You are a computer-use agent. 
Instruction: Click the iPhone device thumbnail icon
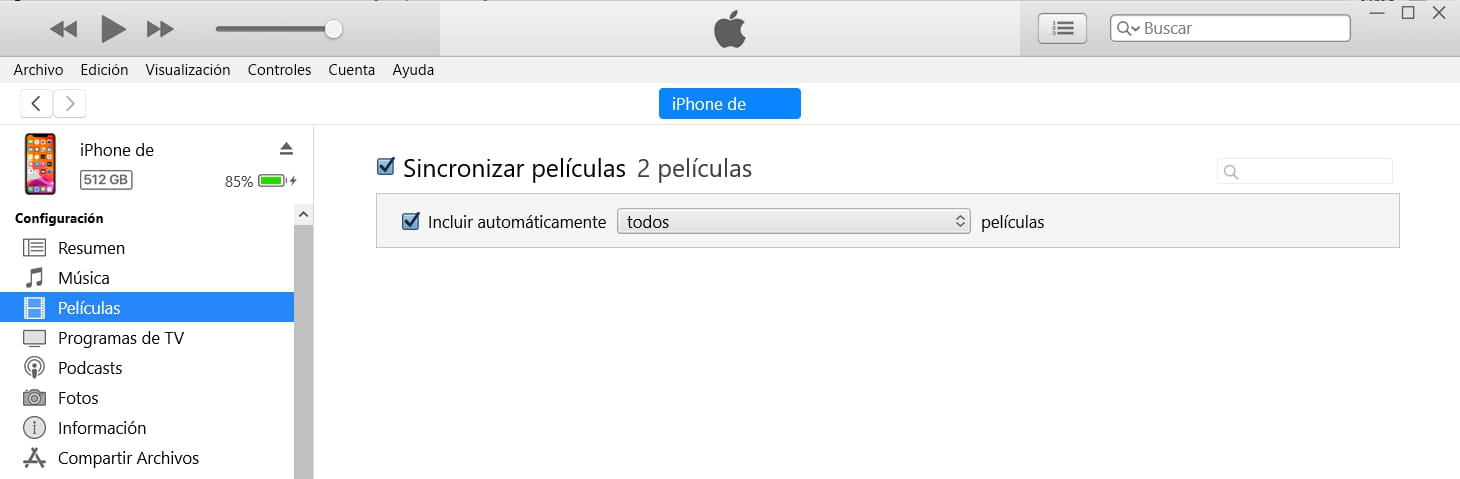pos(40,164)
